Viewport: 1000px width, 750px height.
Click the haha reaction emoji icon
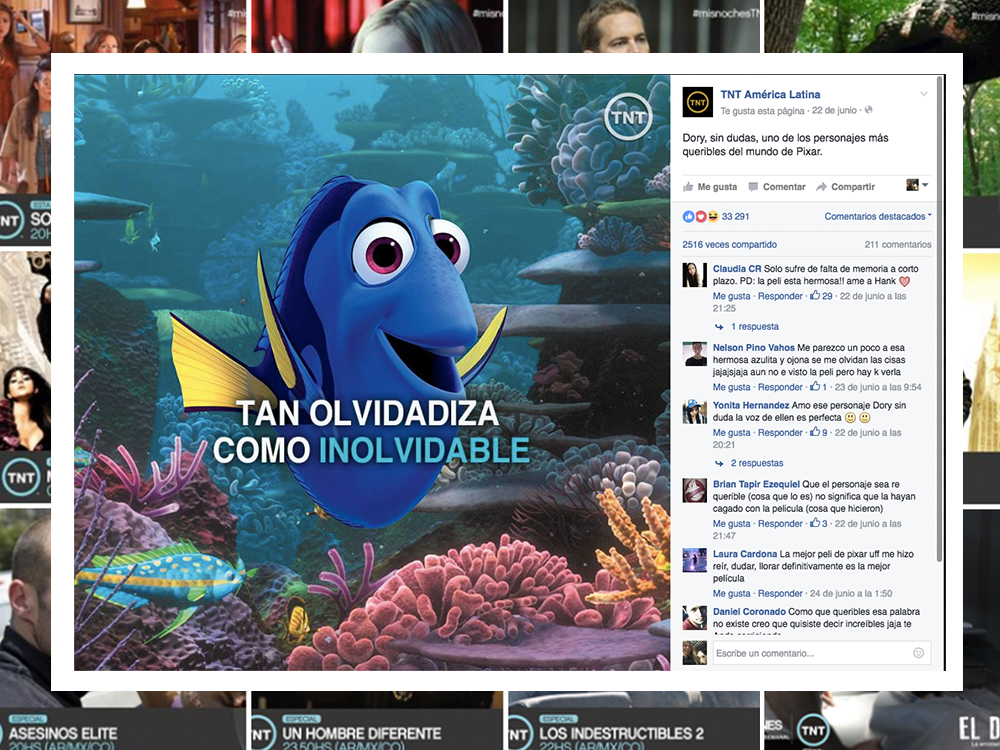point(712,217)
